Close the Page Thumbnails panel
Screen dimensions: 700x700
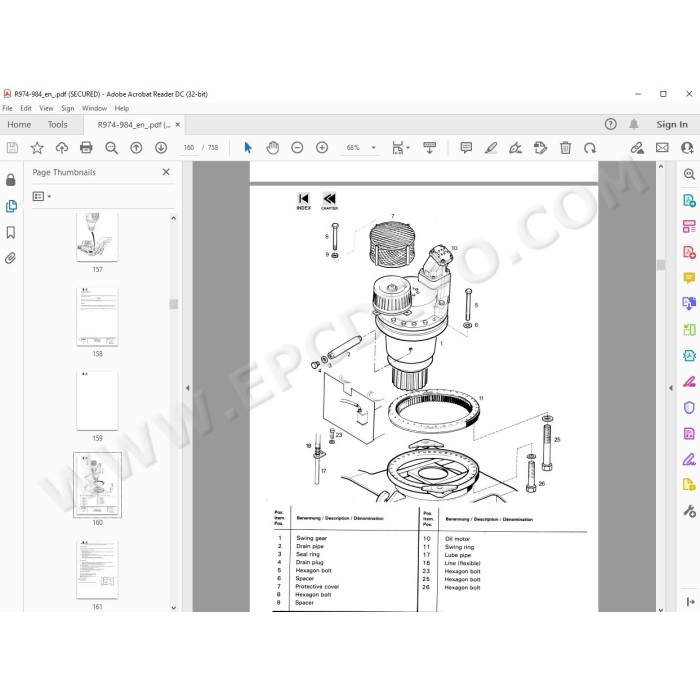[x=166, y=172]
